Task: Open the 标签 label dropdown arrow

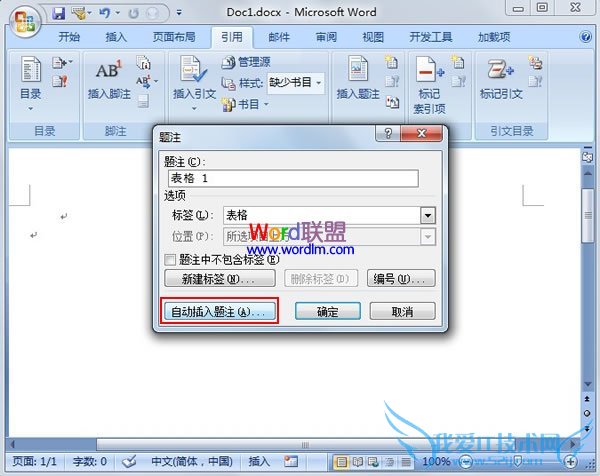Action: pyautogui.click(x=428, y=216)
